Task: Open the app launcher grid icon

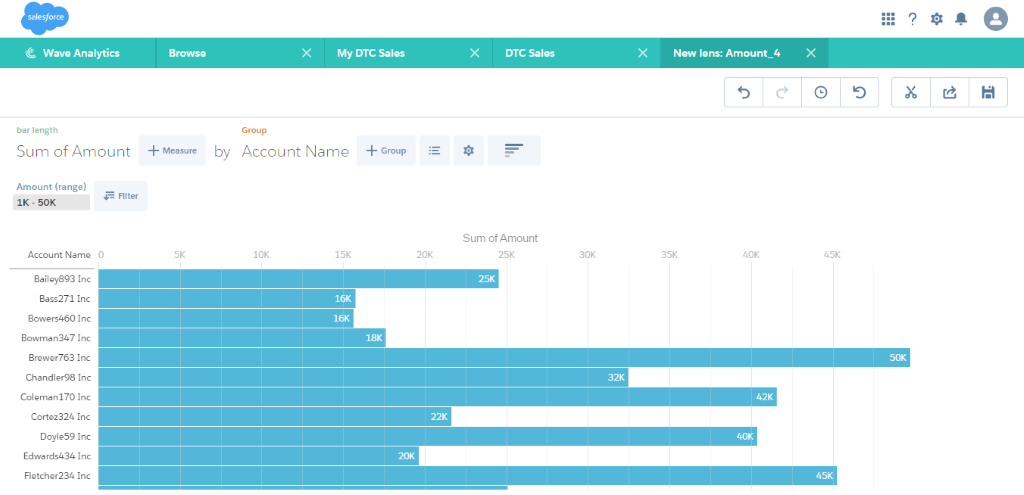Action: (888, 19)
